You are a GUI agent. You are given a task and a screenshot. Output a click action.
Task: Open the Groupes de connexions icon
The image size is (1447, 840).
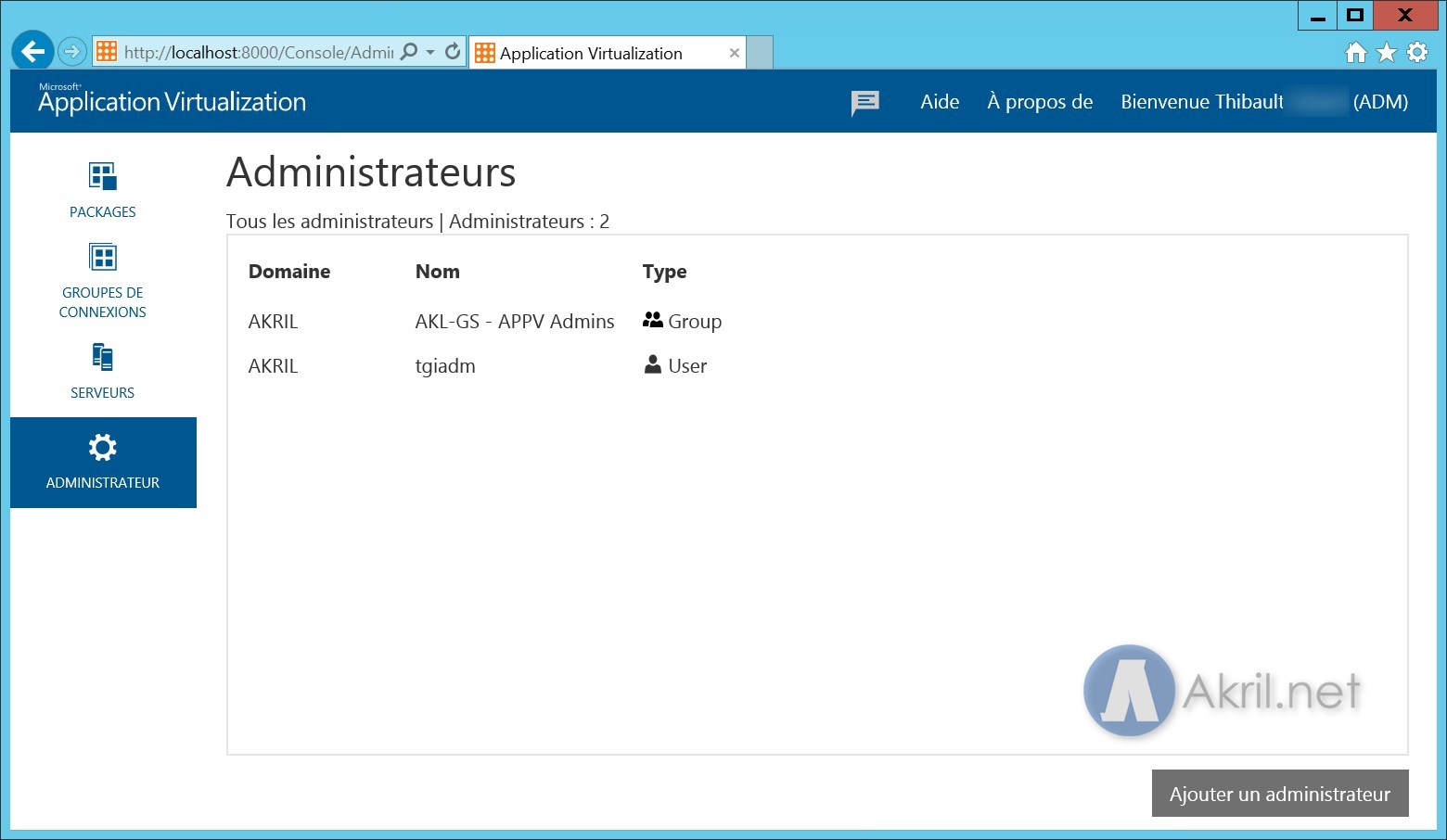pyautogui.click(x=102, y=257)
